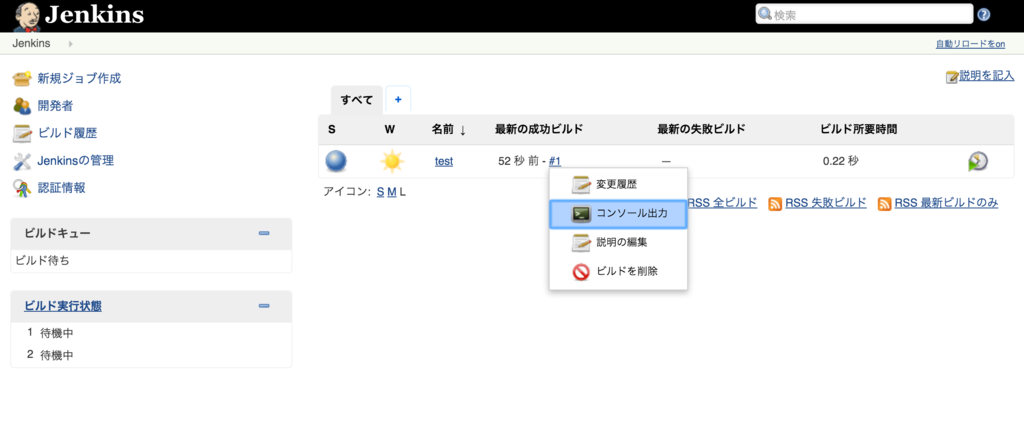
Task: Sort by 名前 column header
Action: [x=449, y=129]
